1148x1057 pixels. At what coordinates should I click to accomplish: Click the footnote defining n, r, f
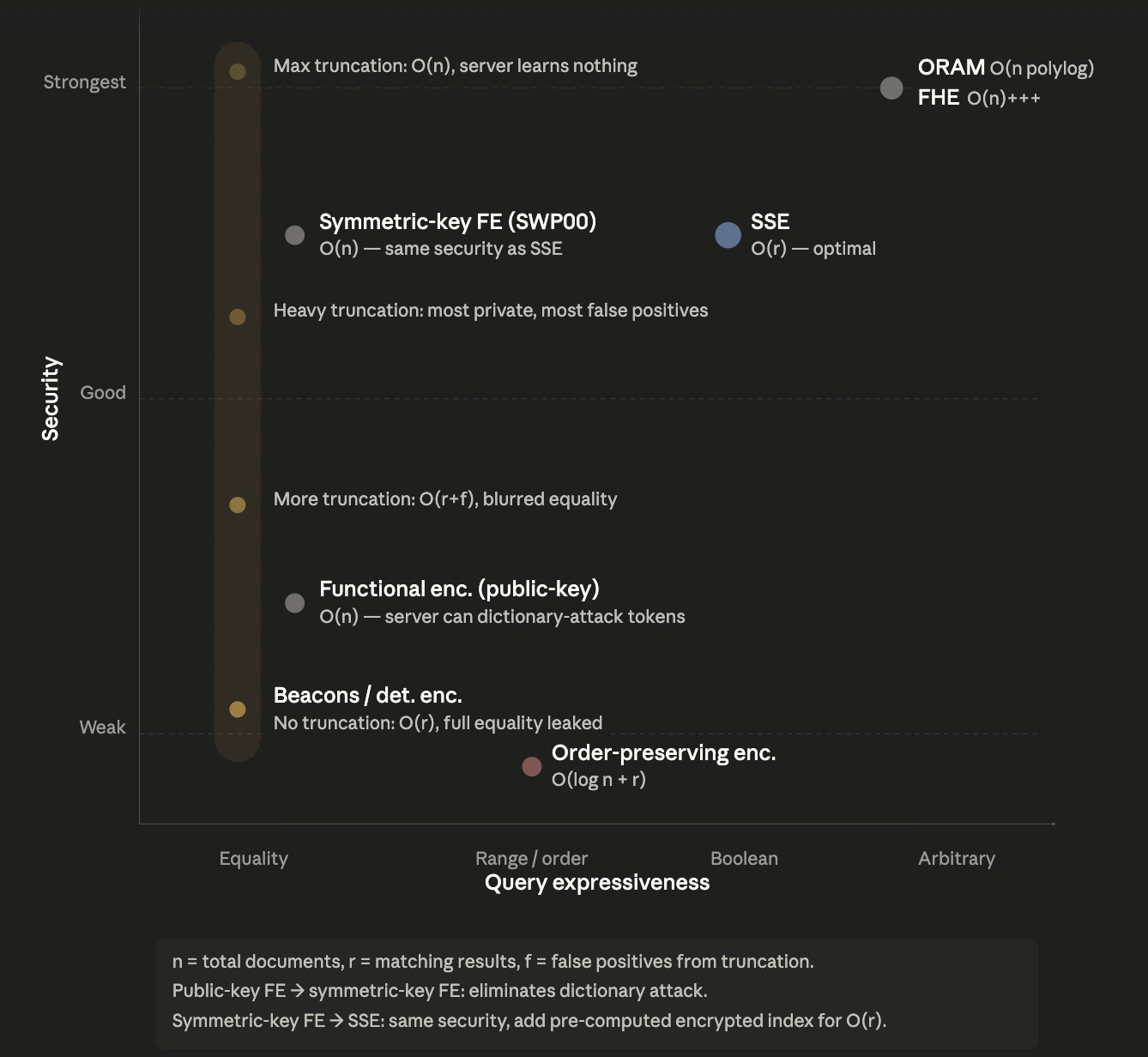click(492, 962)
